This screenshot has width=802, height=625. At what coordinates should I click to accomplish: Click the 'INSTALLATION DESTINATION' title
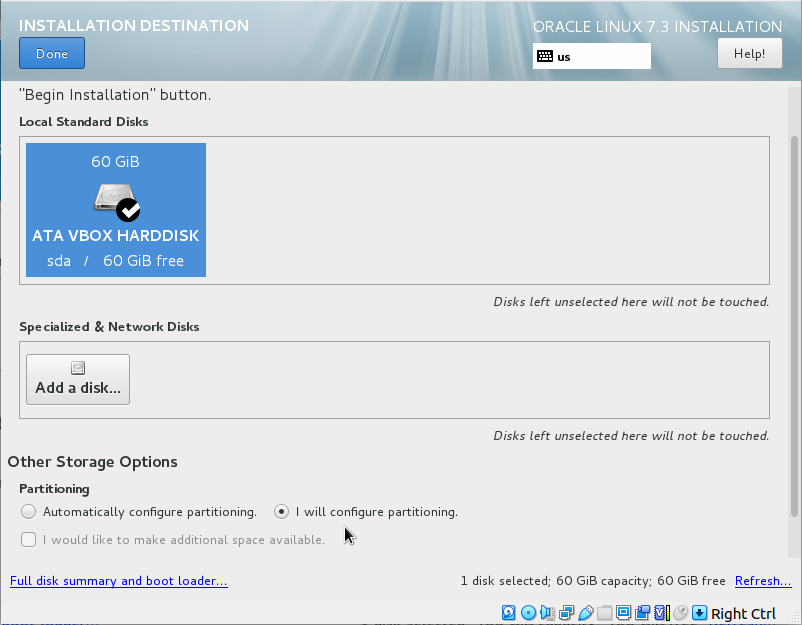pos(134,26)
